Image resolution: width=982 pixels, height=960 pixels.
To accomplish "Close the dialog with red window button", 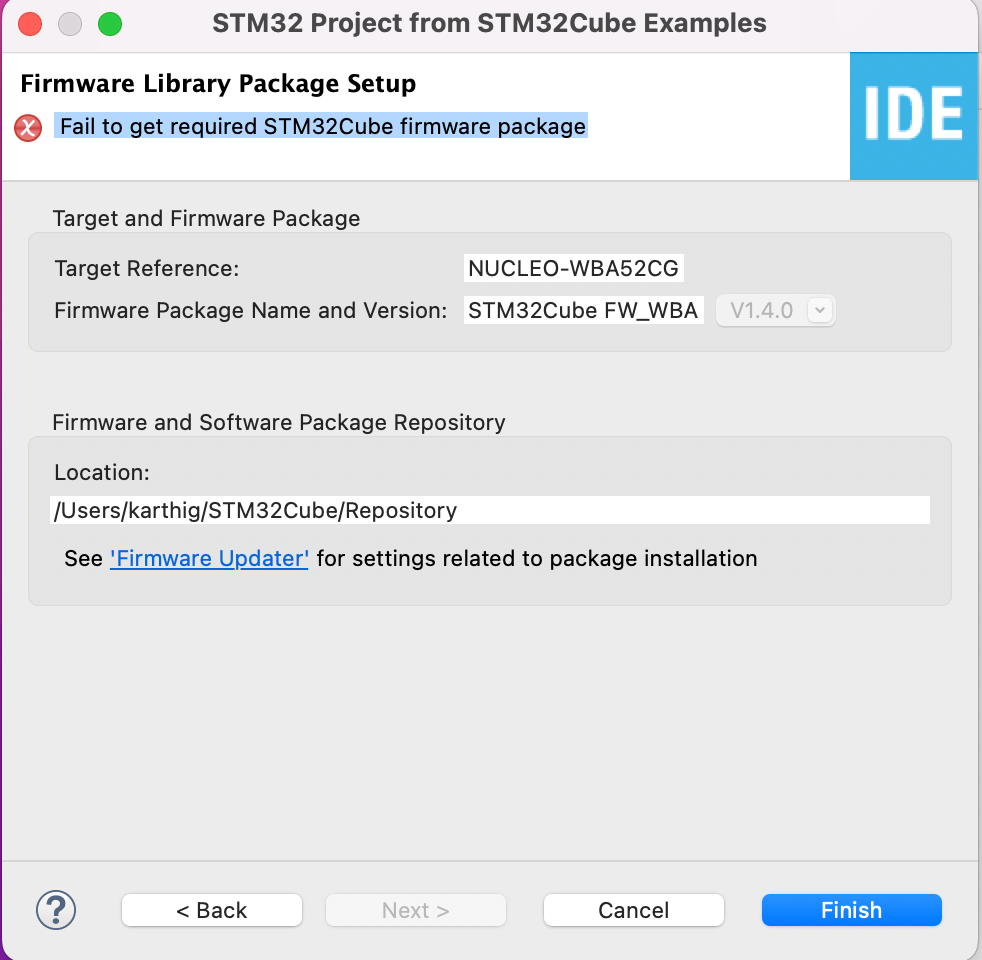I will [30, 24].
